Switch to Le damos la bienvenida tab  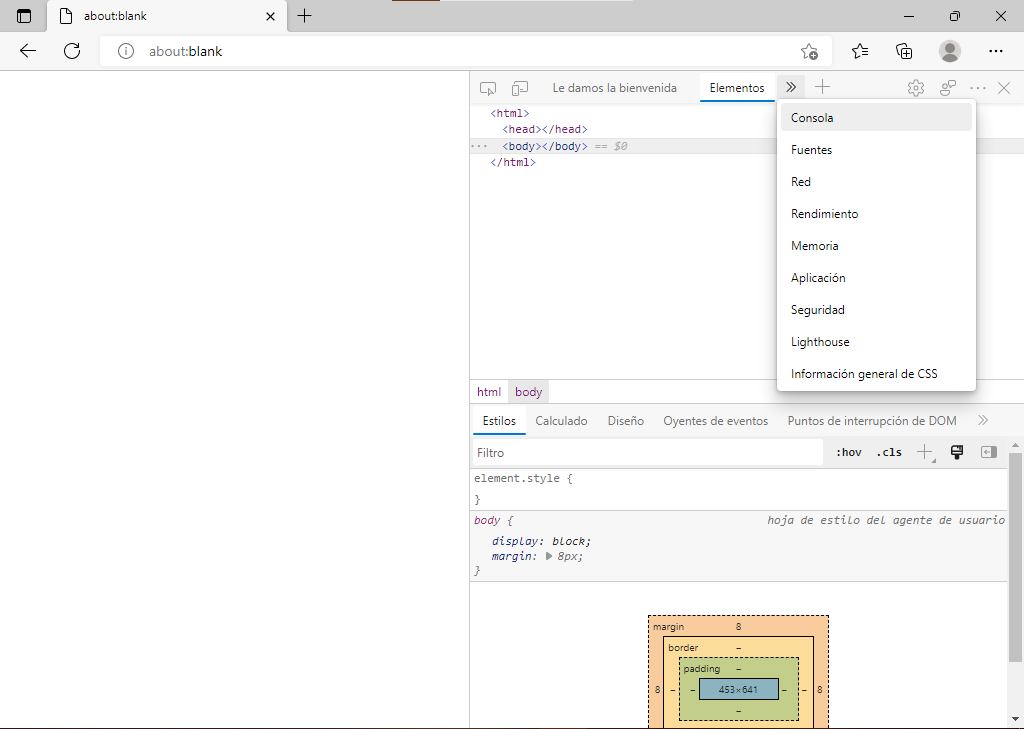coord(615,88)
